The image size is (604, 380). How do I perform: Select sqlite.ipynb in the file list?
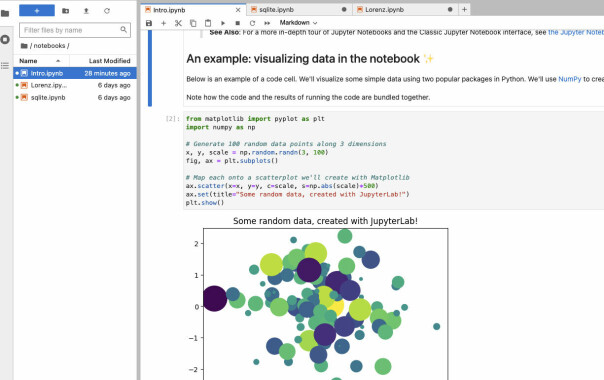[x=75, y=98]
